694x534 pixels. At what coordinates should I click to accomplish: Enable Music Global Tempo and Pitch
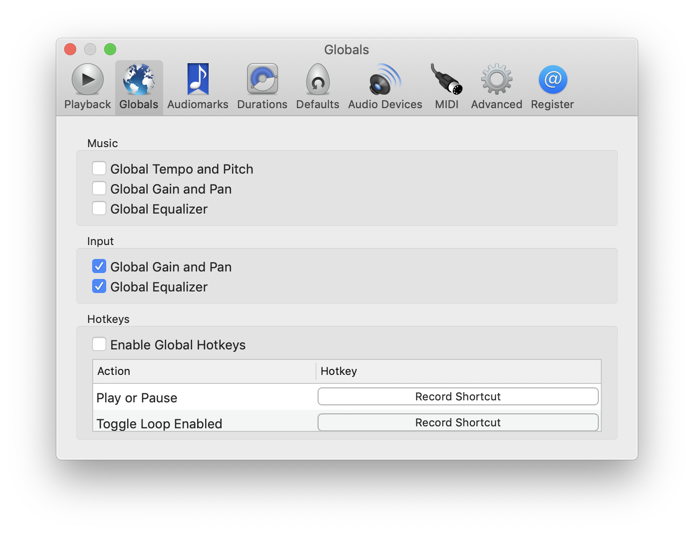click(99, 169)
